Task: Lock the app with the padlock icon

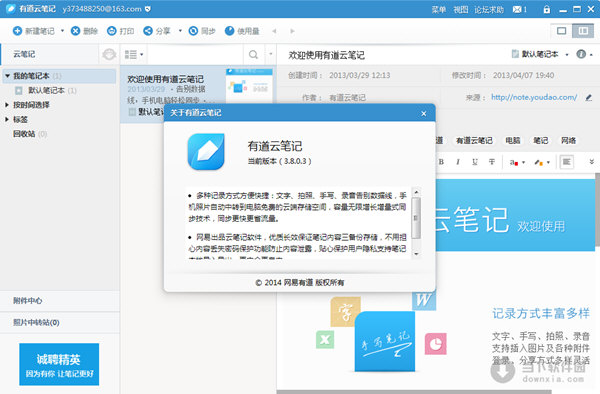Action: [547, 10]
